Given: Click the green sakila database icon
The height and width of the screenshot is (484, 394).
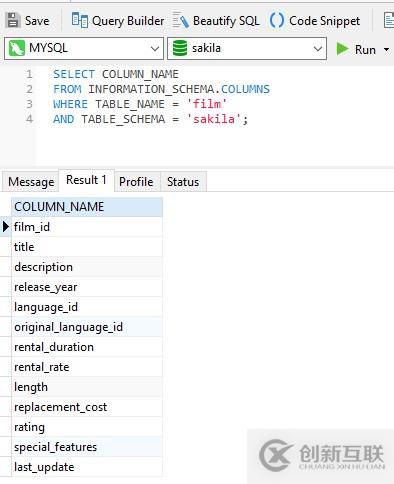Looking at the screenshot, I should [x=180, y=48].
